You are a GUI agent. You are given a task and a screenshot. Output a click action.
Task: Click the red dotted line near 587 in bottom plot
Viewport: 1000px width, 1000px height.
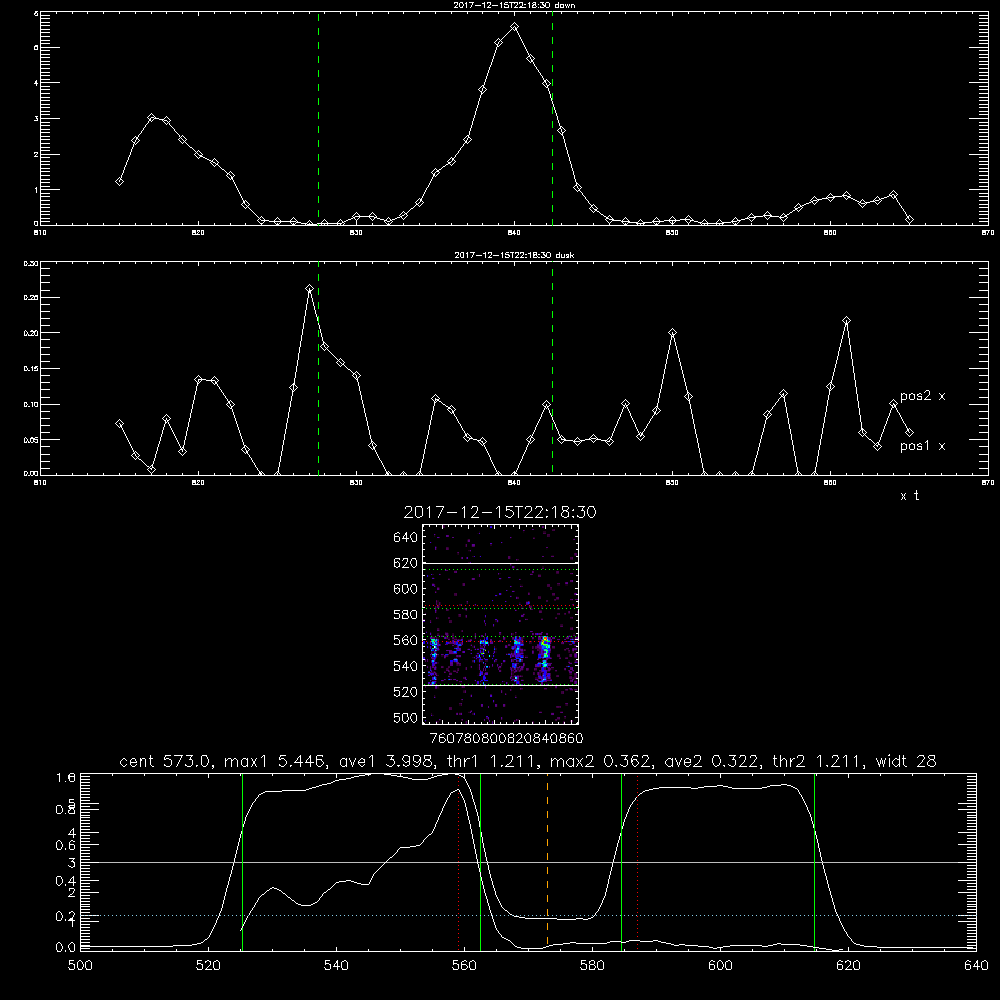pyautogui.click(x=637, y=861)
